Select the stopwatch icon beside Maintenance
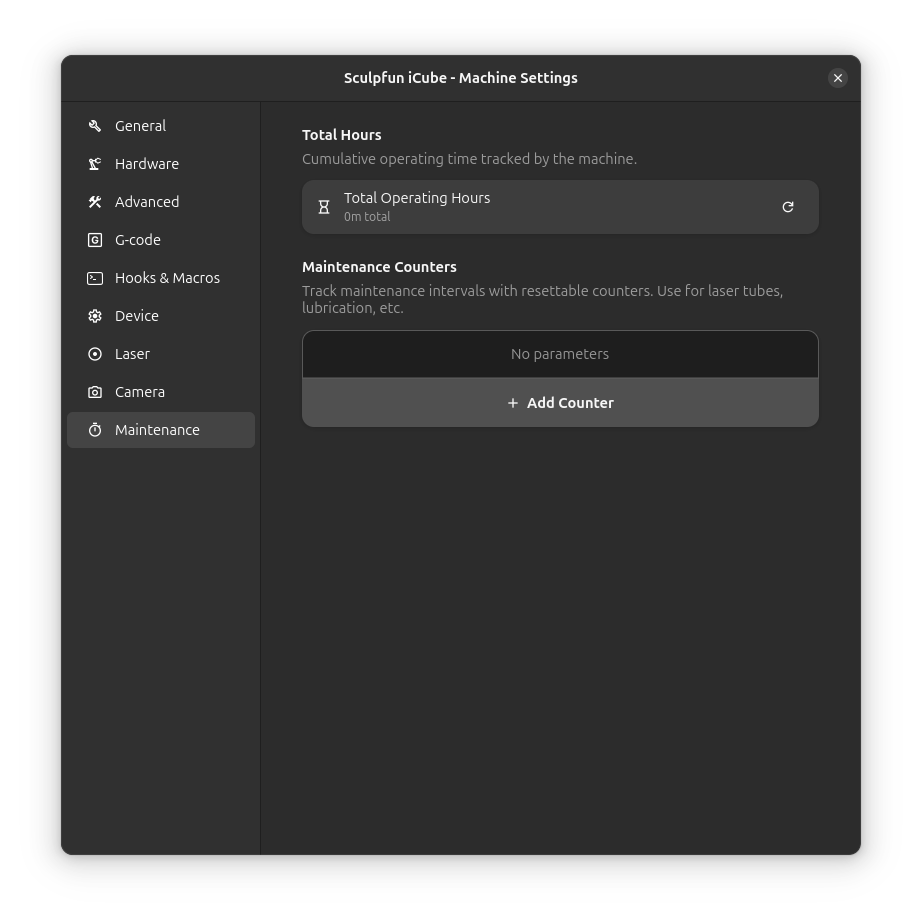Image resolution: width=922 pixels, height=922 pixels. (x=95, y=430)
